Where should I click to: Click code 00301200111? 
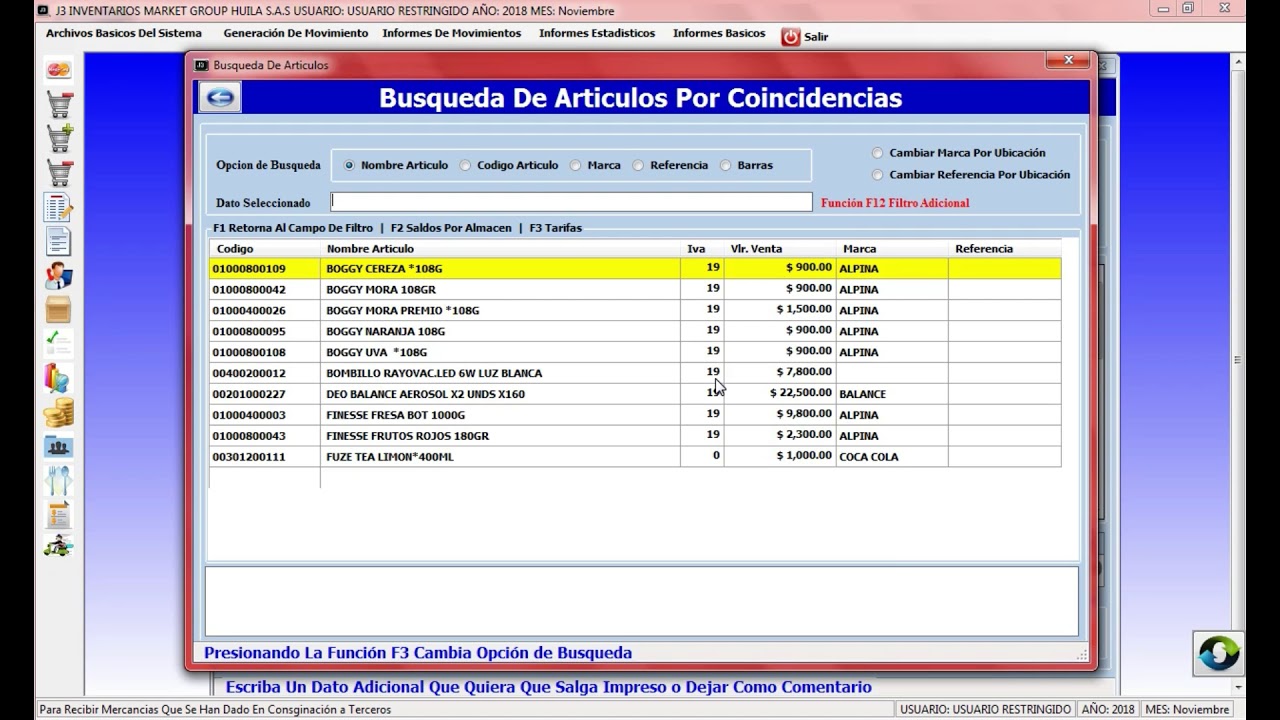(249, 457)
